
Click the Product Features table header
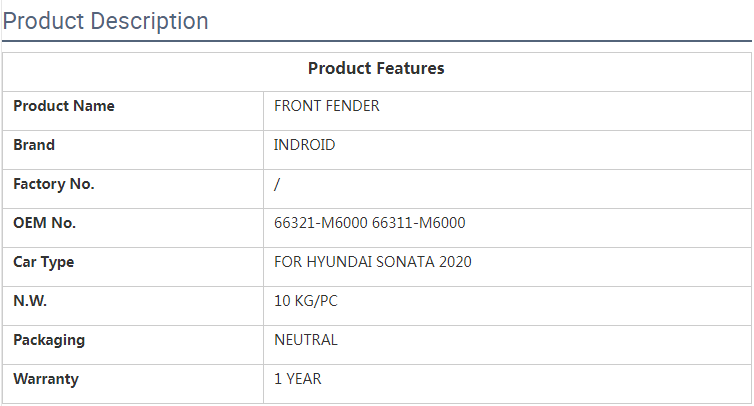click(x=376, y=69)
